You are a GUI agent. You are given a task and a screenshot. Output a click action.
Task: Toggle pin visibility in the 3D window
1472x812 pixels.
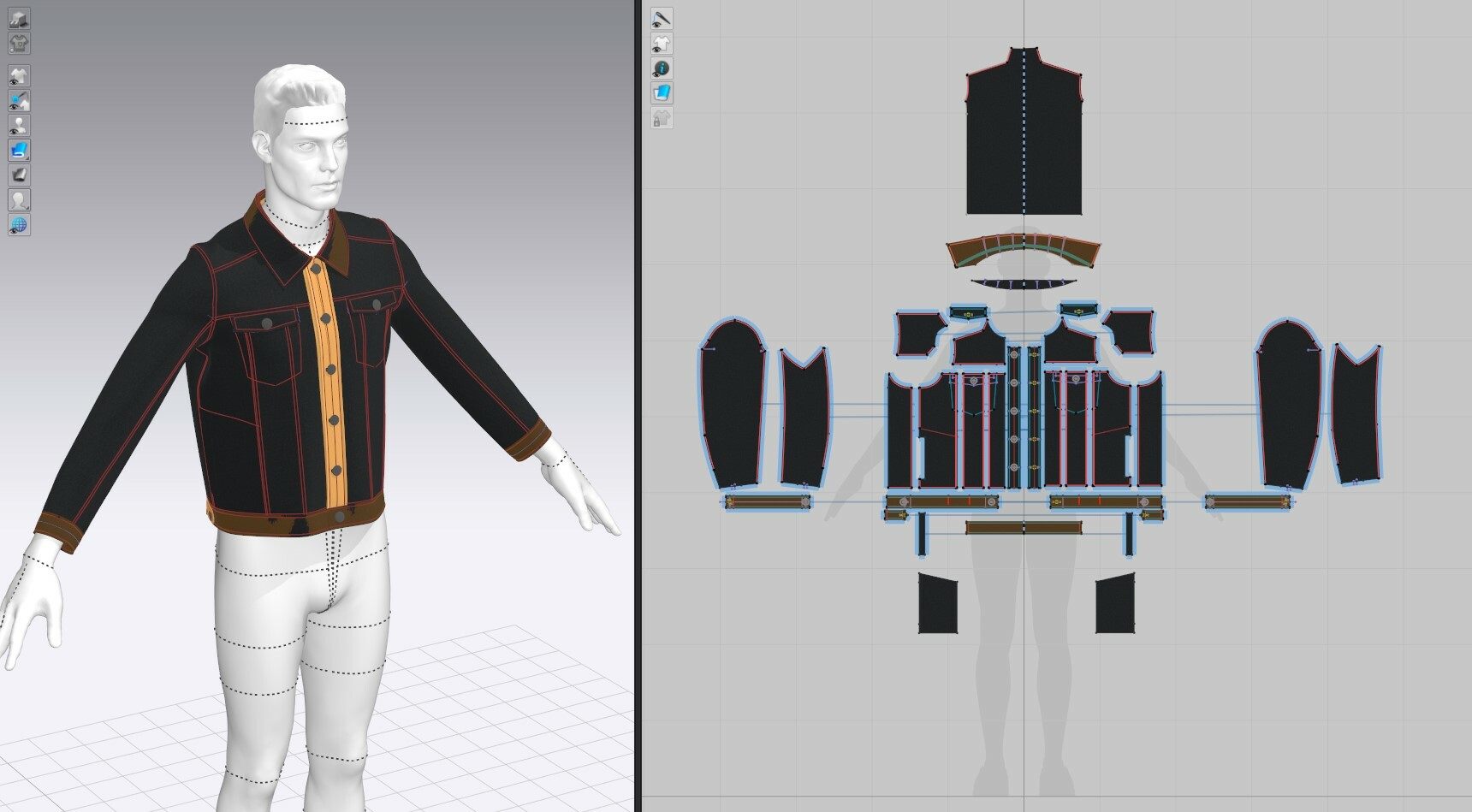coord(19,101)
